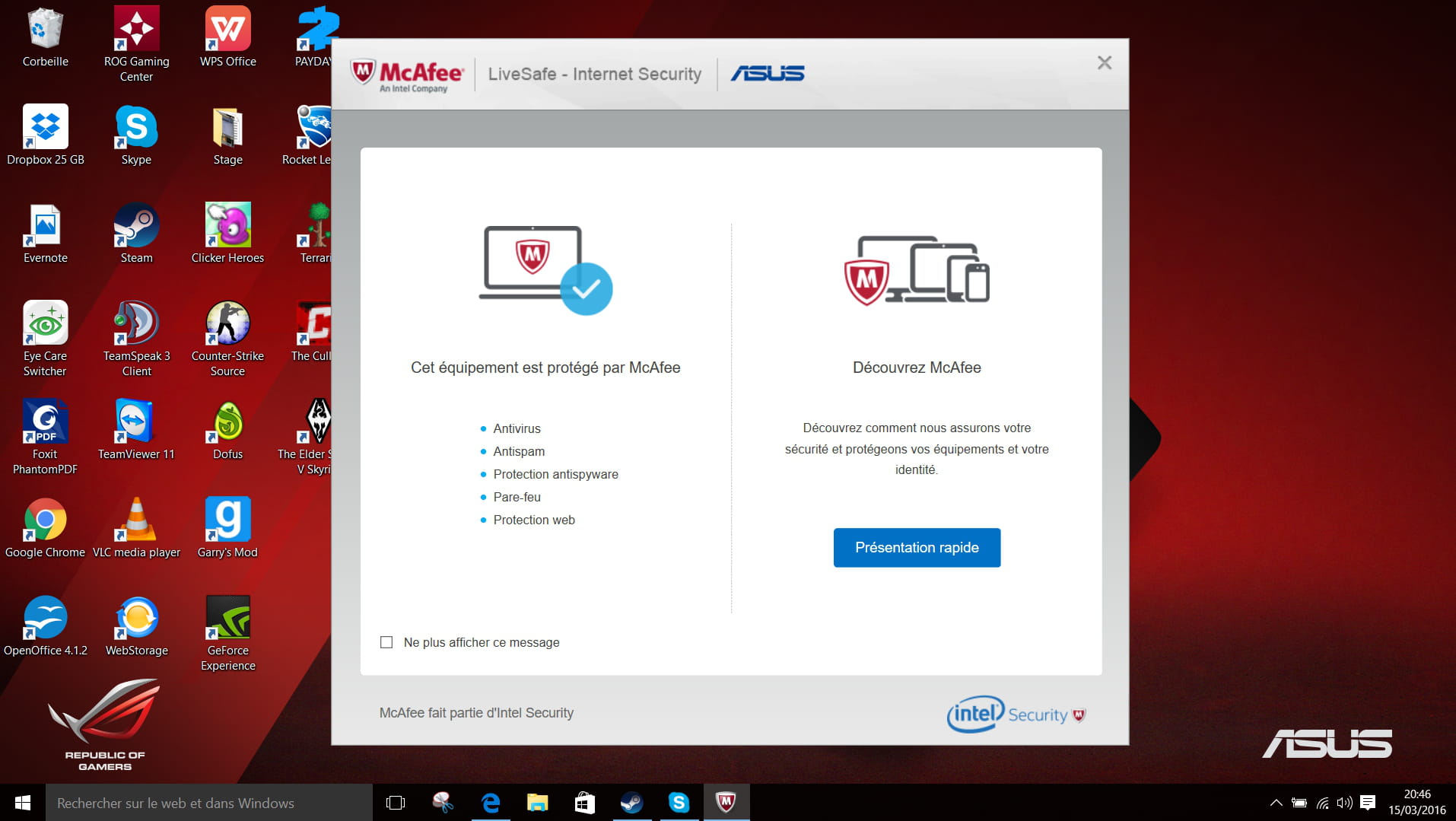The width and height of the screenshot is (1456, 821).
Task: Open the Windows Start menu
Action: pos(23,803)
